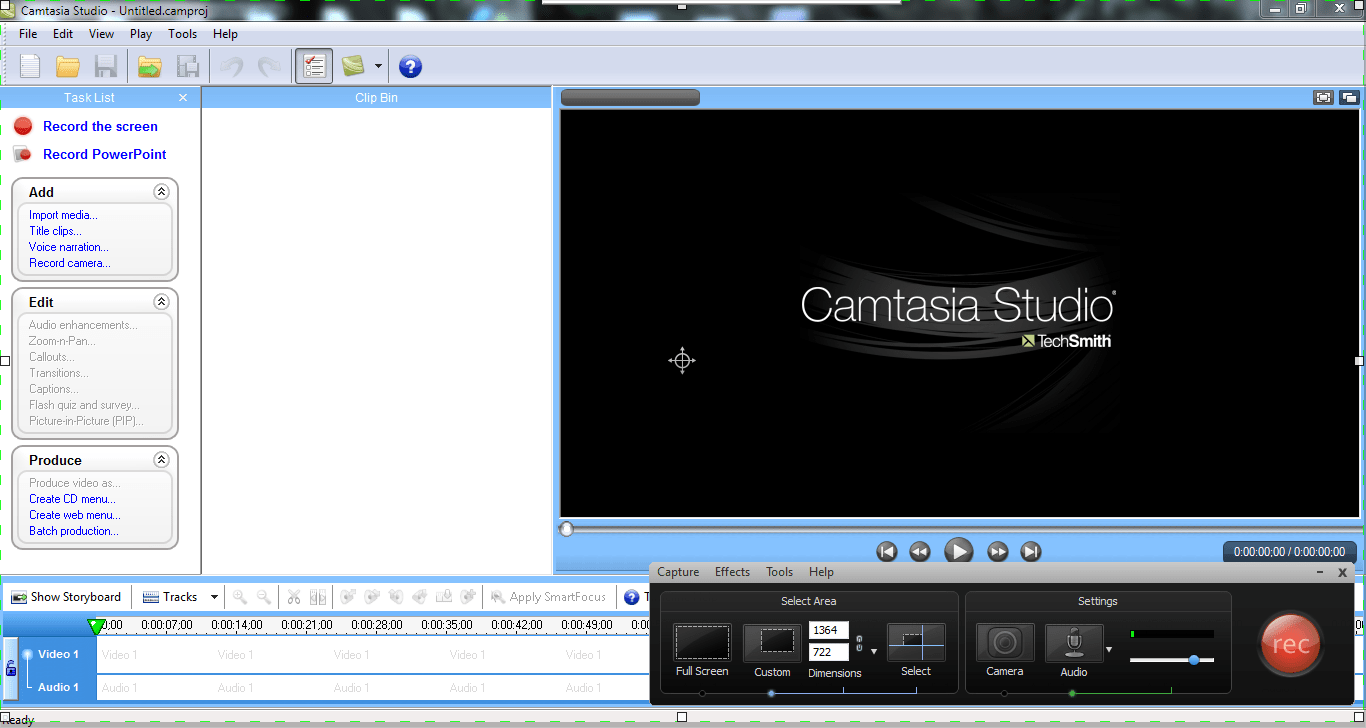Image resolution: width=1366 pixels, height=728 pixels.
Task: Click the Redo arrow in the toolbar
Action: (268, 67)
